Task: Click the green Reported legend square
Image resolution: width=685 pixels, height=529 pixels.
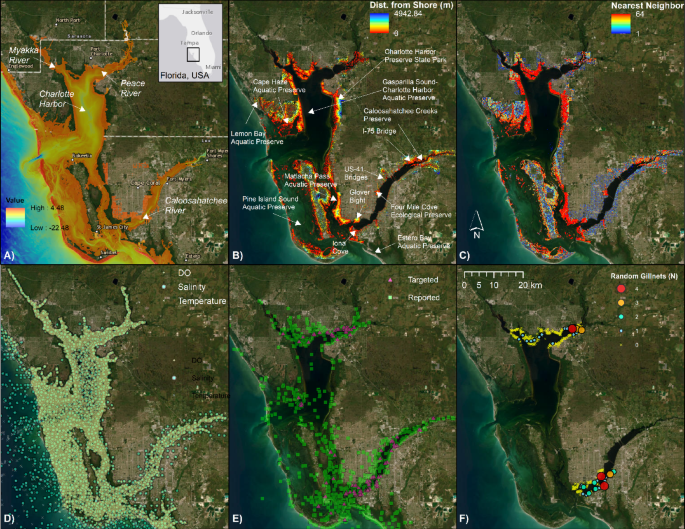Action: coord(390,297)
